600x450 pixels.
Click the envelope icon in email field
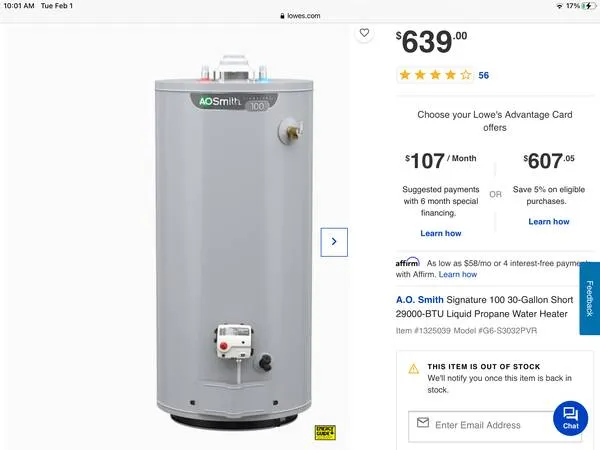coord(423,422)
